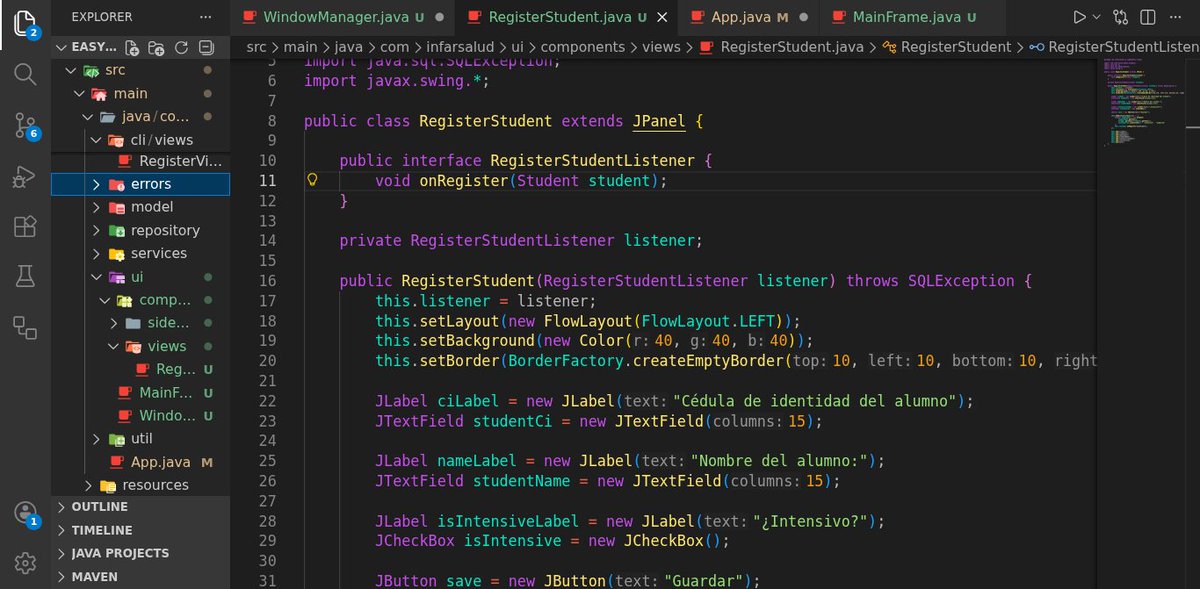The width and height of the screenshot is (1200, 589).
Task: Expand the OUTLINE section
Action: click(x=140, y=507)
